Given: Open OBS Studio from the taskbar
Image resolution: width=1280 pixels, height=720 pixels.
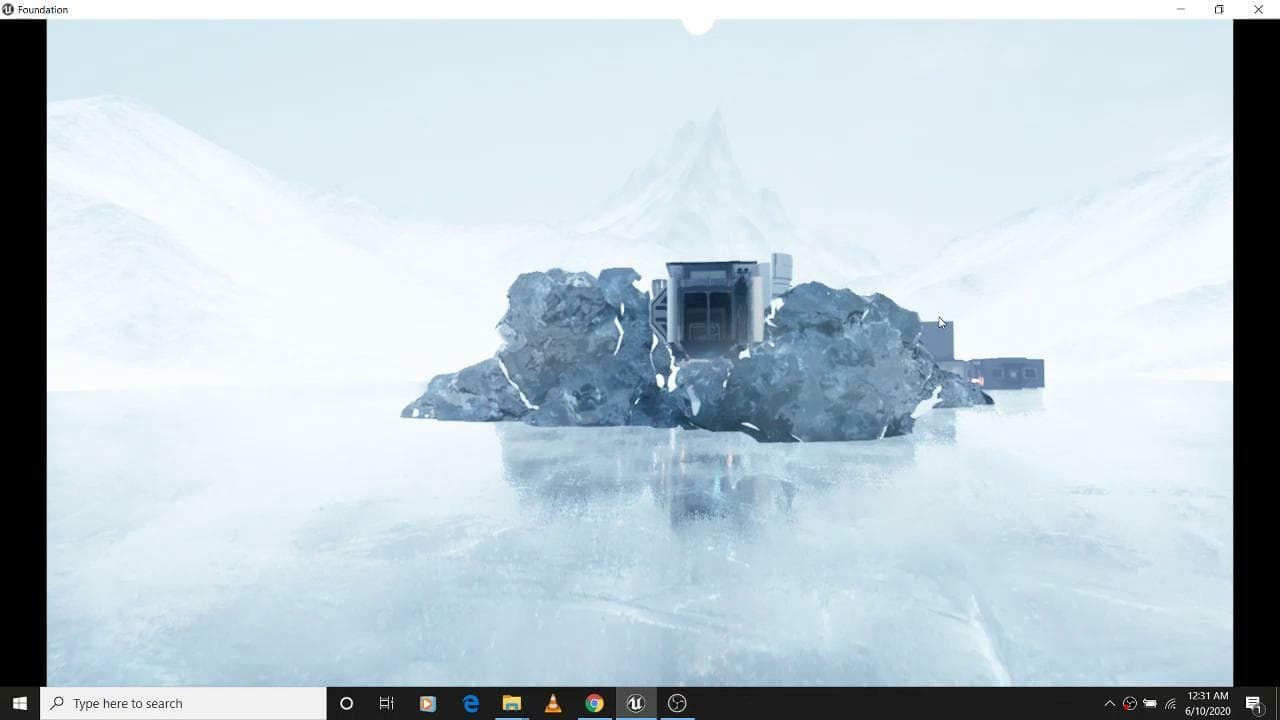Looking at the screenshot, I should click(x=677, y=703).
